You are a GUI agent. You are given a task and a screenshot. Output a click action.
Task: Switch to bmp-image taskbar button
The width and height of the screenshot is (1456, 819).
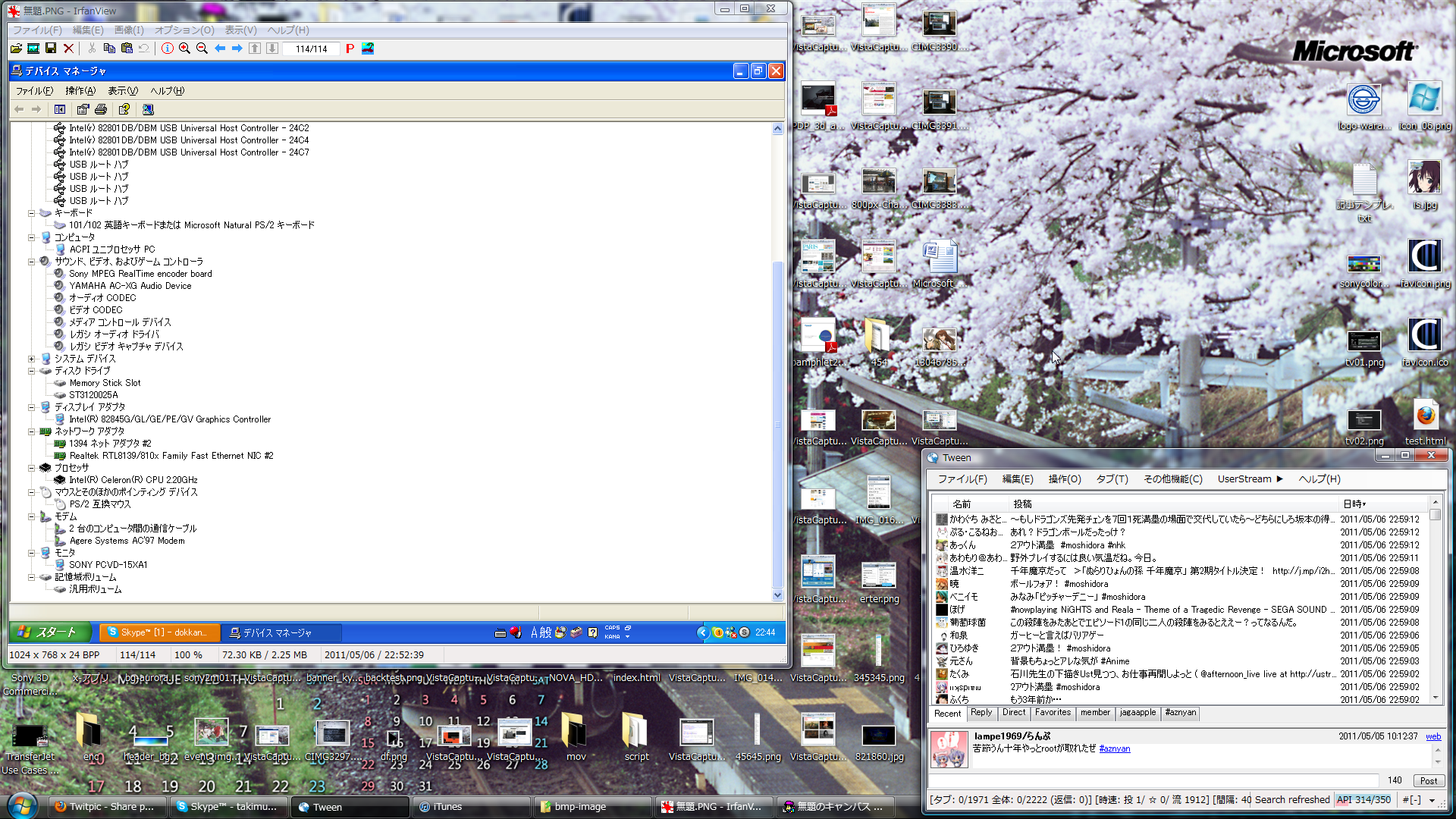pos(593,807)
